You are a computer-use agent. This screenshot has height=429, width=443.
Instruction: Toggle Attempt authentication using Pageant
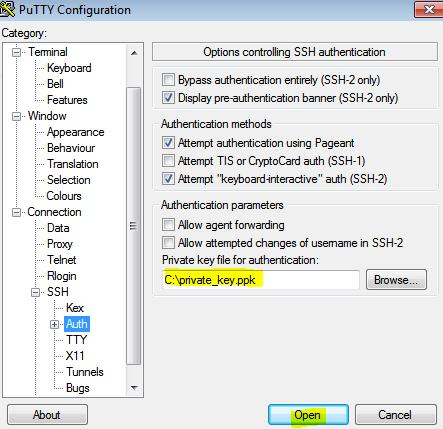168,143
